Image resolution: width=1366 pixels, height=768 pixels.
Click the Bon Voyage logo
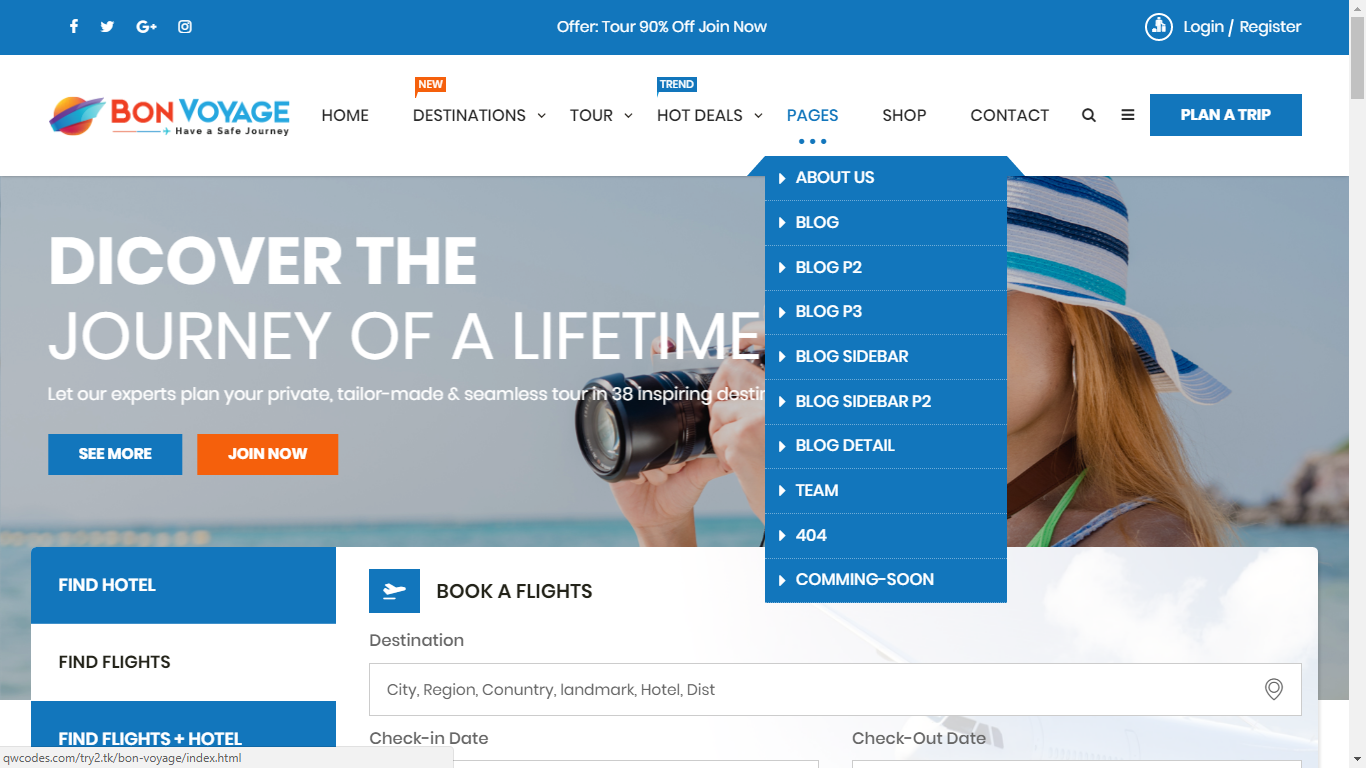click(170, 115)
